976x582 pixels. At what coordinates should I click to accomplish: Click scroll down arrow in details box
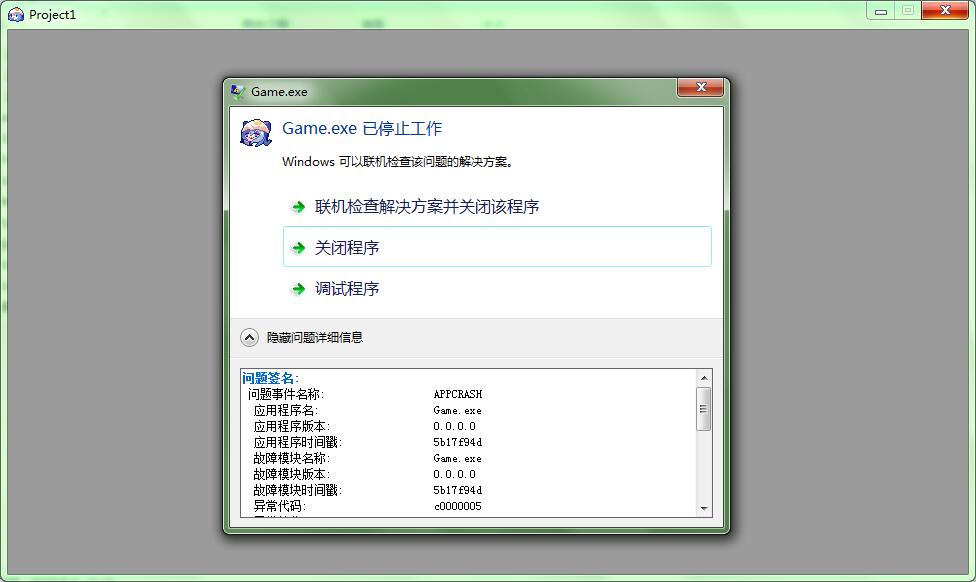click(x=704, y=509)
